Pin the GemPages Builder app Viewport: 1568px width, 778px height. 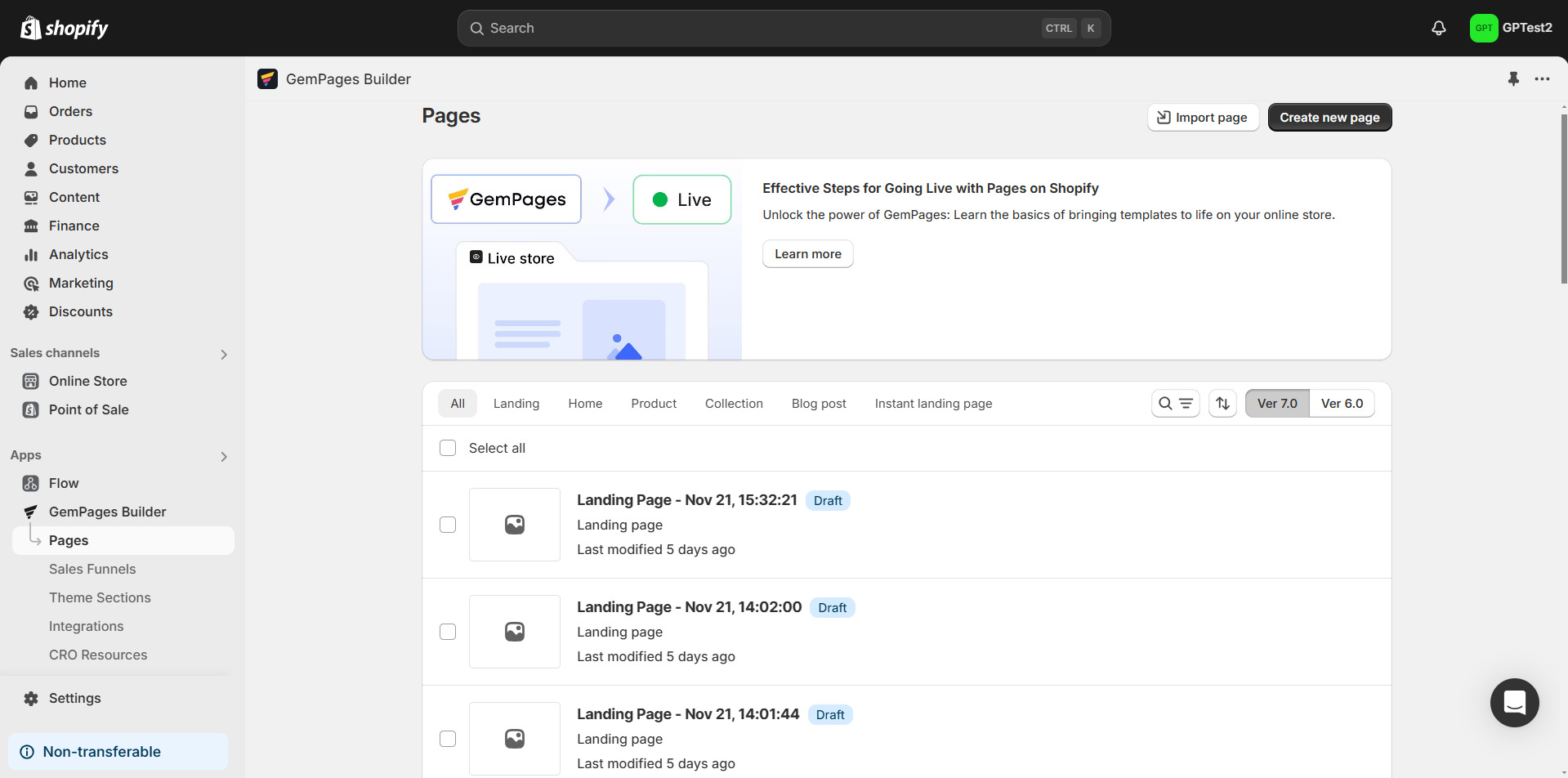pyautogui.click(x=1513, y=78)
